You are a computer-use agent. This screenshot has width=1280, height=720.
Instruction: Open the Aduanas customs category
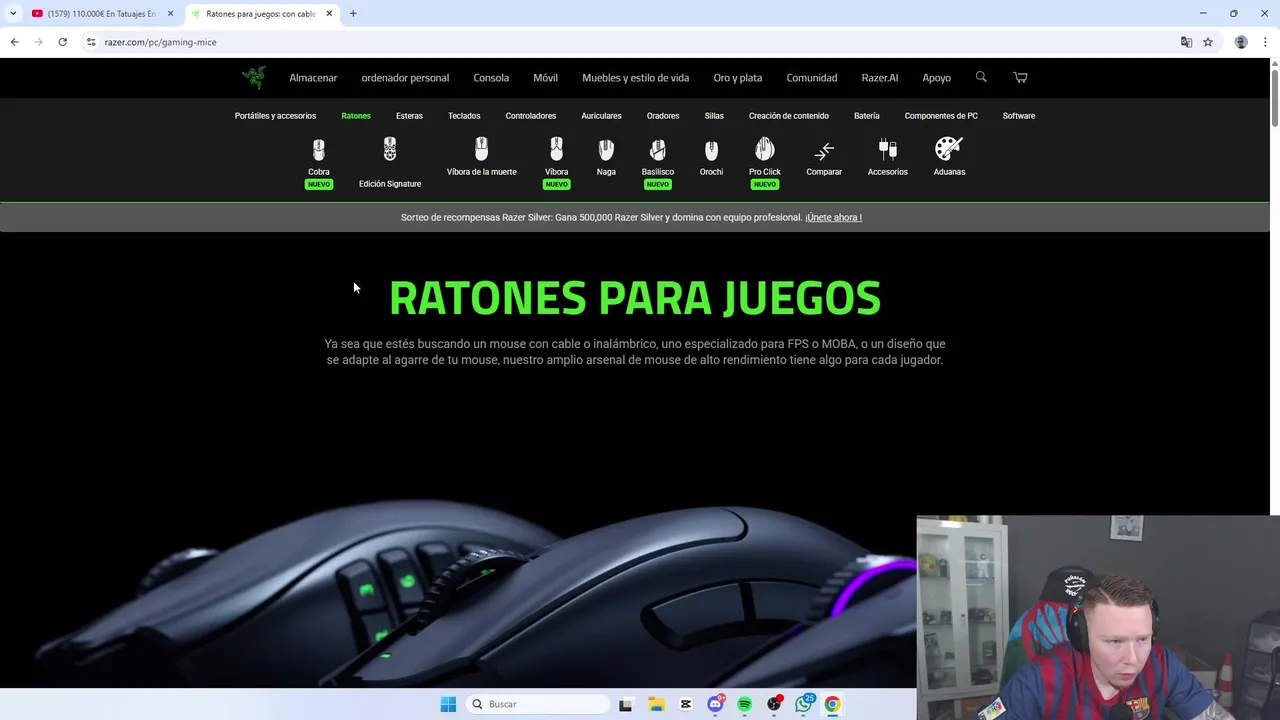(949, 157)
